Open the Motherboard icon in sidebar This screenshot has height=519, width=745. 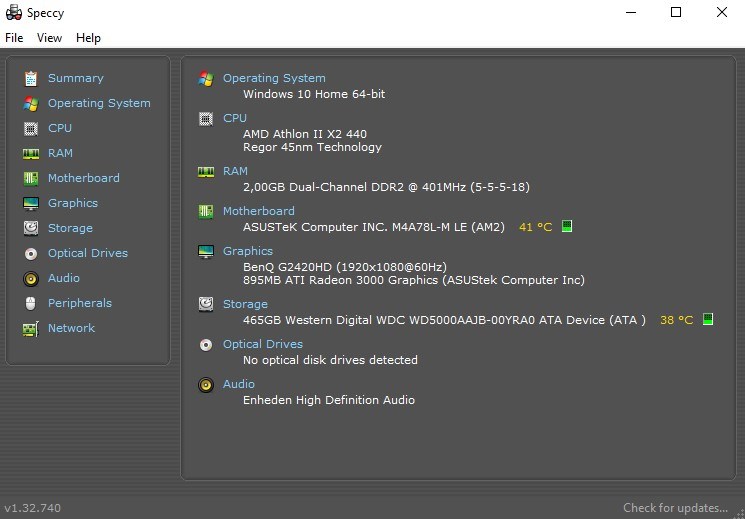(30, 178)
